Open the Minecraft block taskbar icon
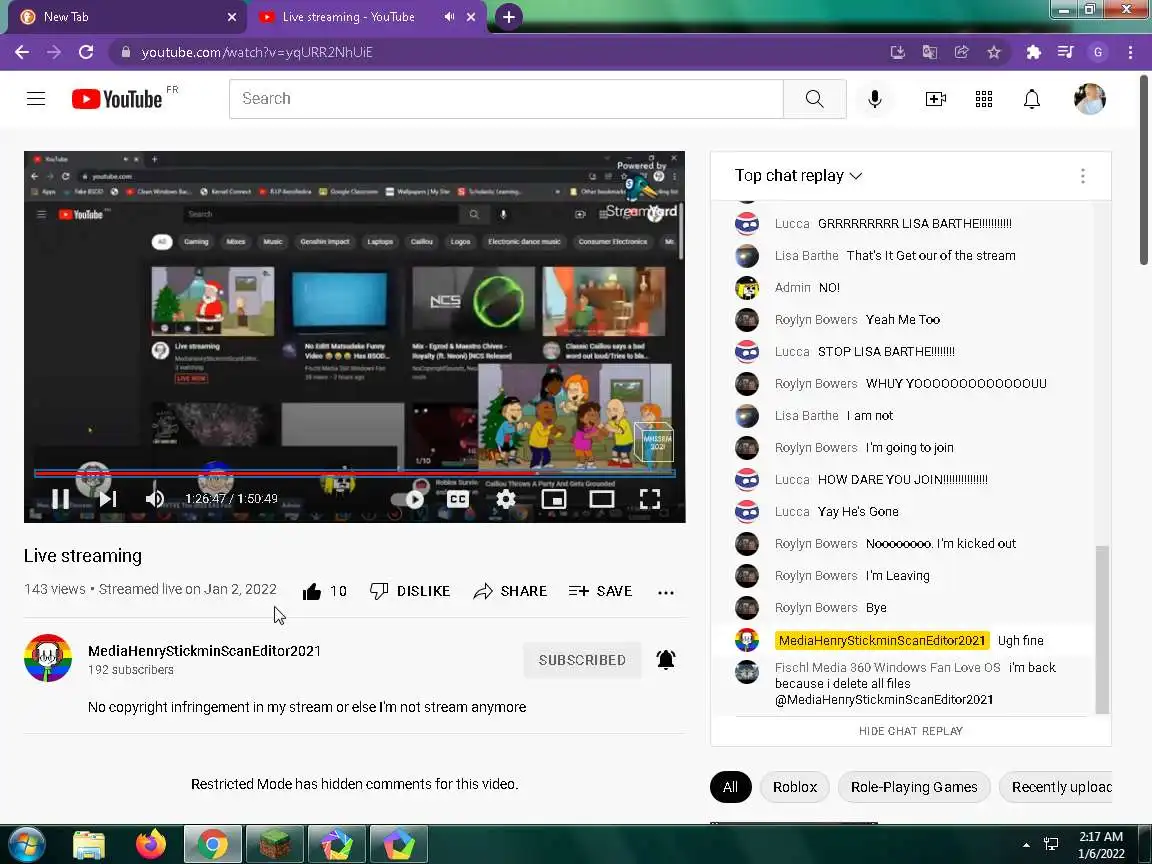Screen dimensions: 1152x864 click(x=274, y=844)
